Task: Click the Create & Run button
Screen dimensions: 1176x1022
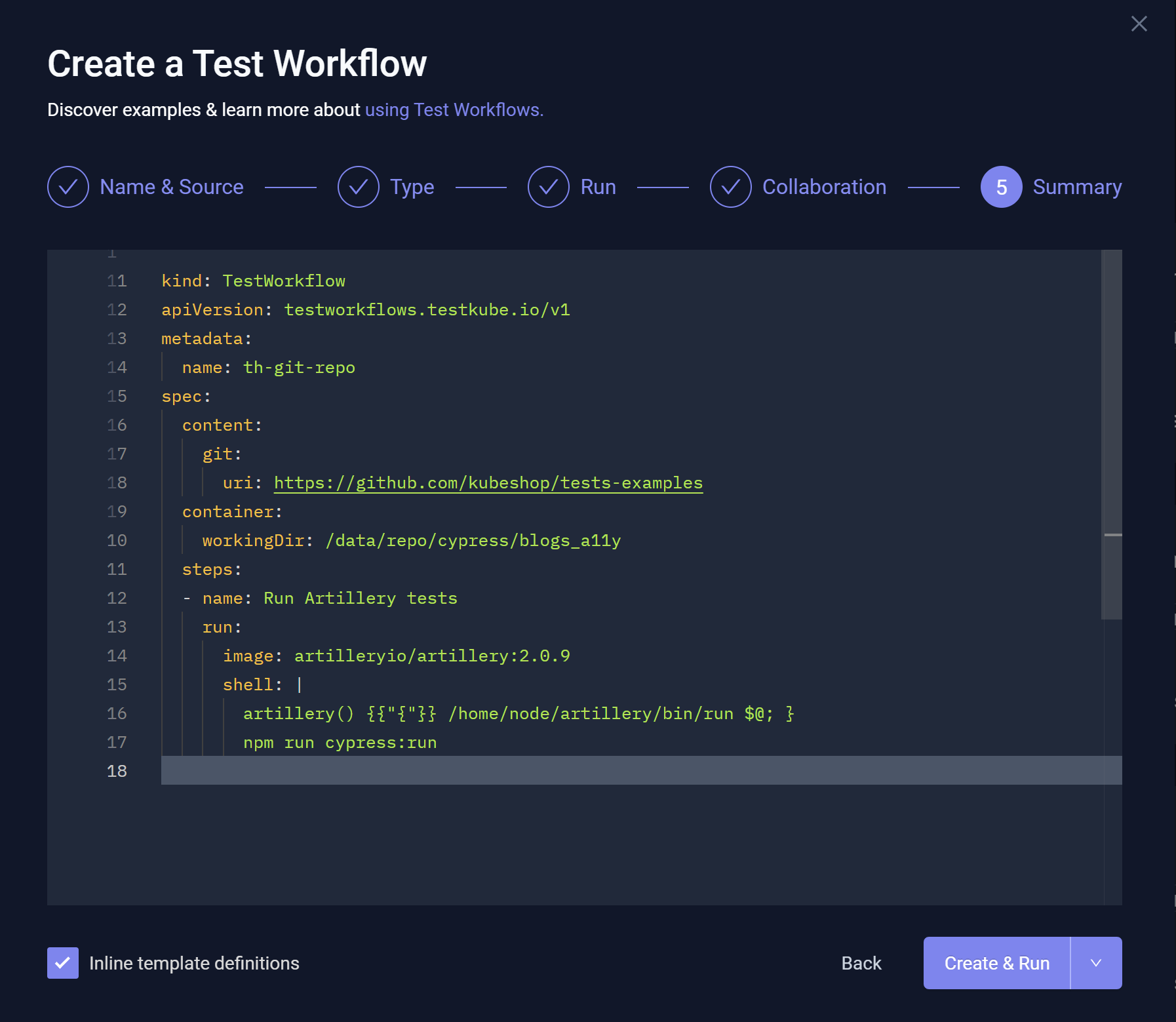Action: [997, 962]
